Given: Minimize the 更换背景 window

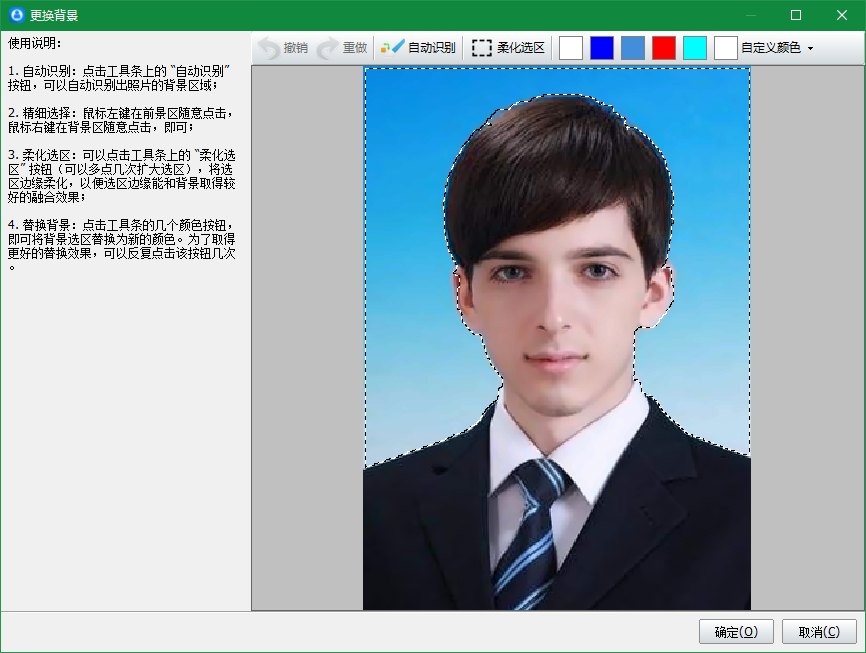Looking at the screenshot, I should 749,14.
